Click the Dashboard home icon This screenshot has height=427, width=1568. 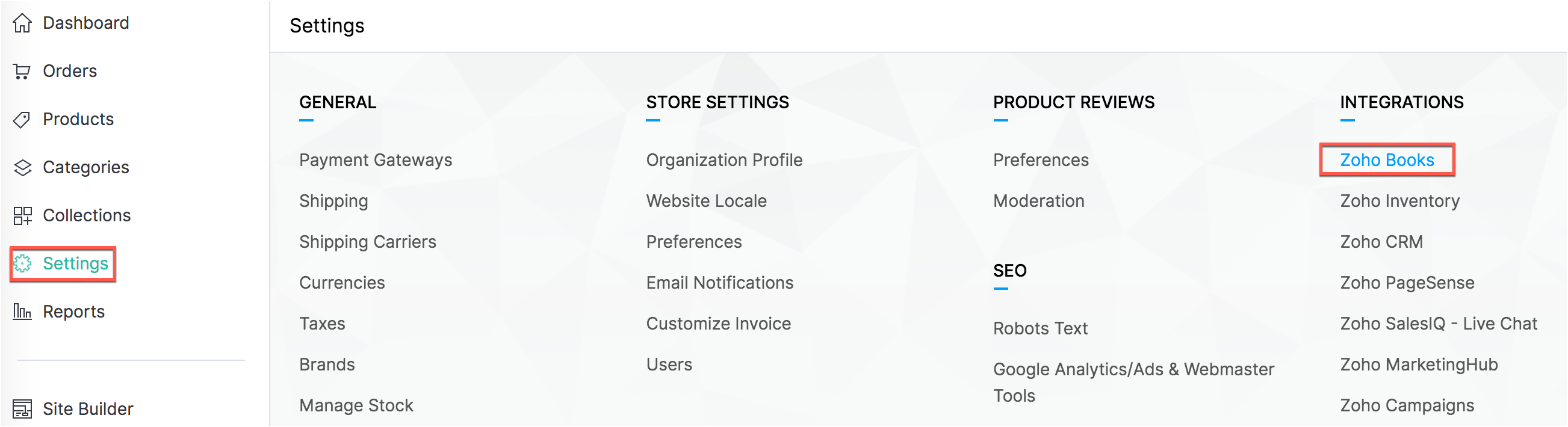23,22
